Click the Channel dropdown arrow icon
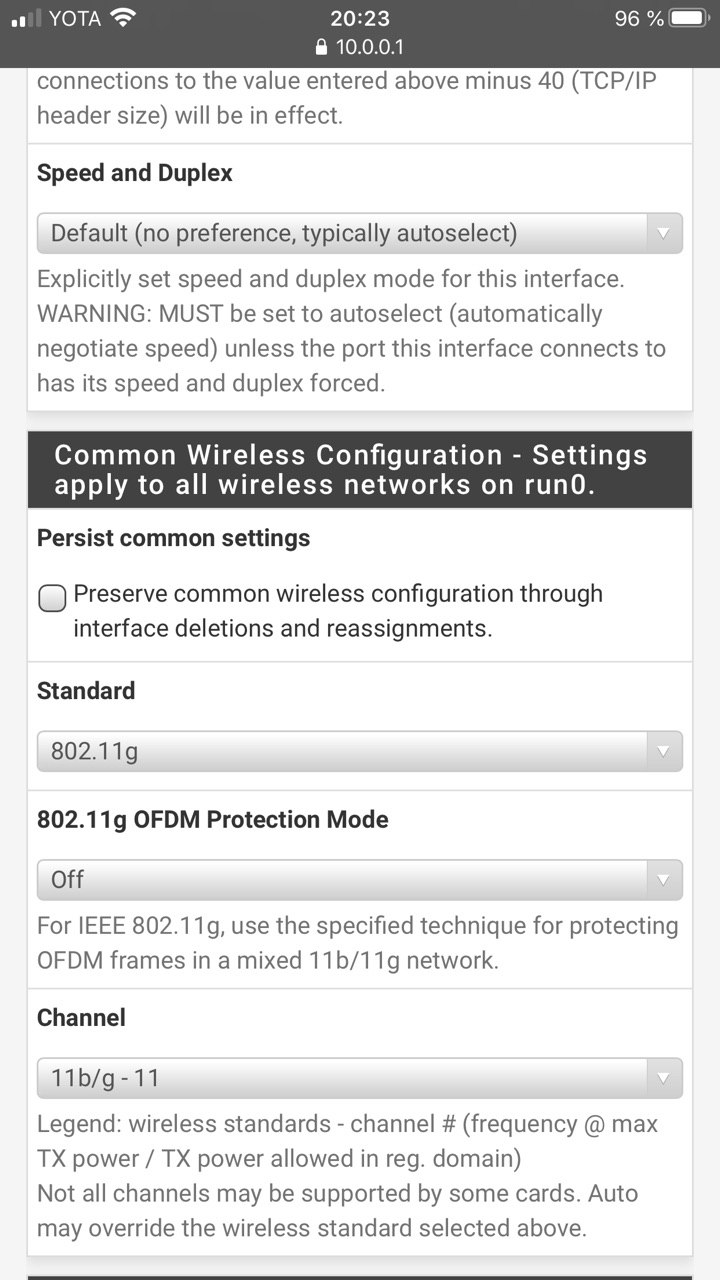The image size is (720, 1280). pos(662,1079)
